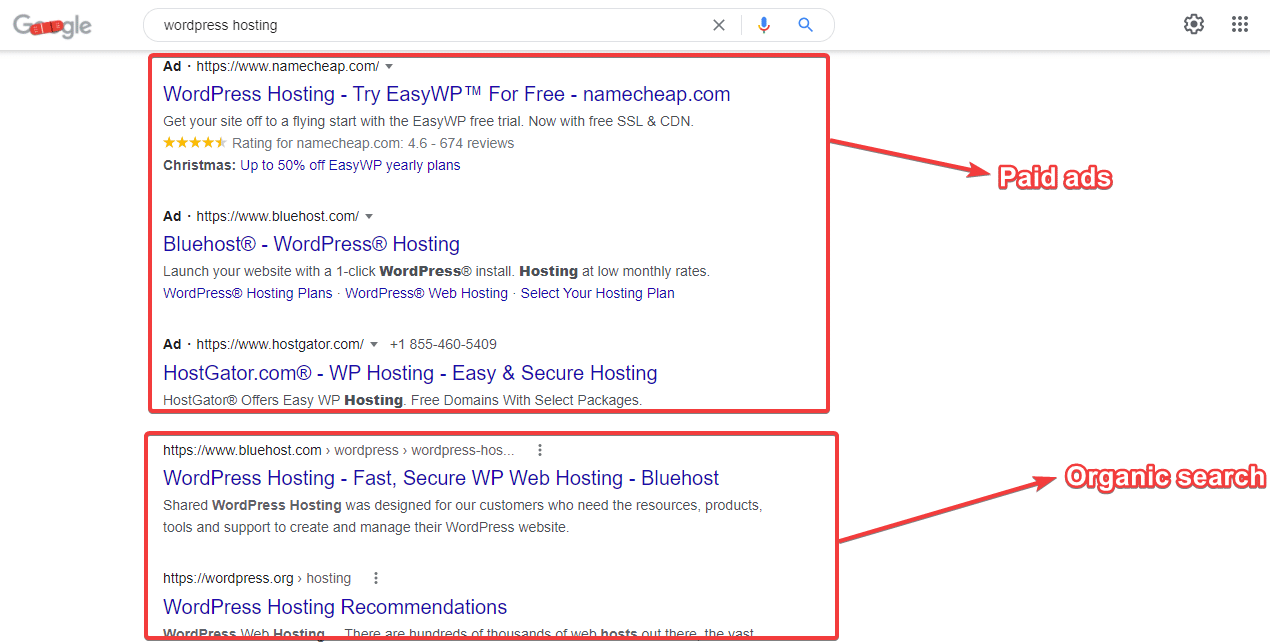This screenshot has height=644, width=1270.
Task: Open Bluehost WordPress Hosting ad title
Action: click(311, 244)
